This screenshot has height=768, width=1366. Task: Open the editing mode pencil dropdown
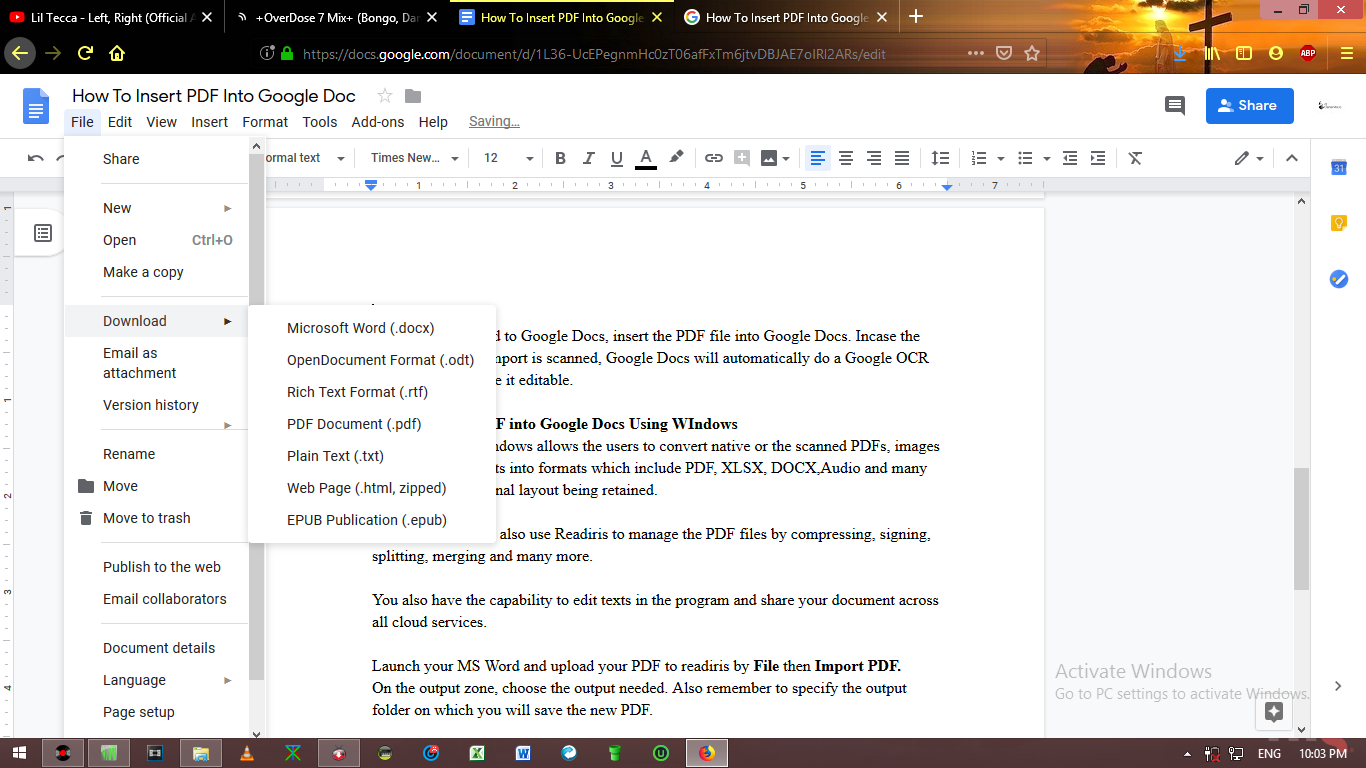click(x=1249, y=158)
